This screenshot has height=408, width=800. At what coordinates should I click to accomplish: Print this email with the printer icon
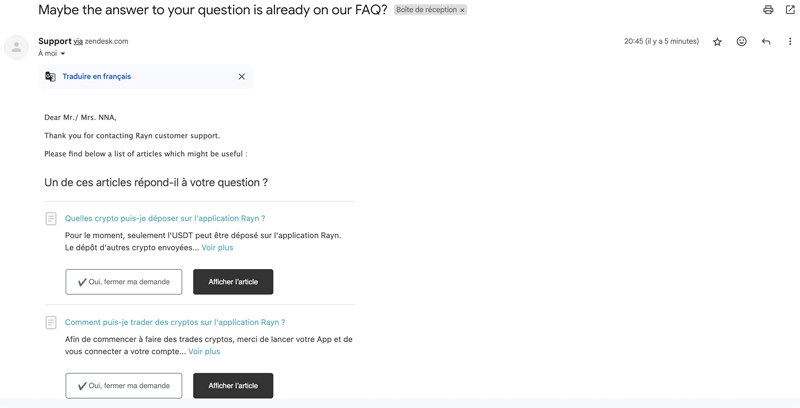(768, 10)
